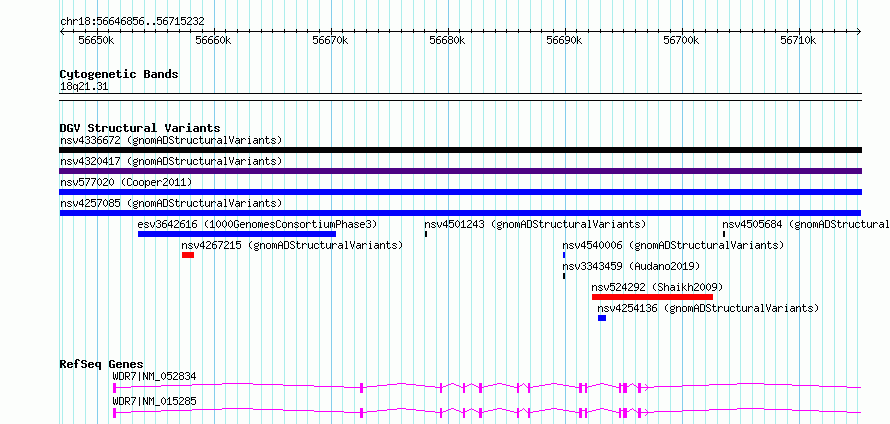Viewport: 890px width, 424px height.
Task: Click the nsv4505684 small variant marker
Action: click(724, 234)
